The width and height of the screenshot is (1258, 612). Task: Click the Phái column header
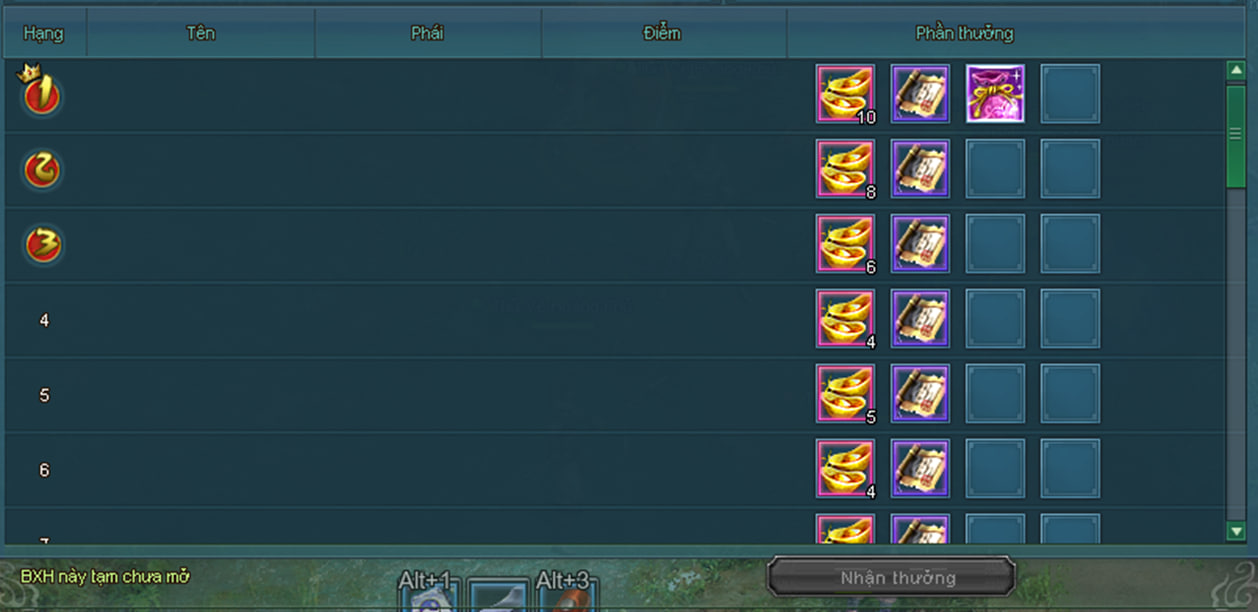point(428,34)
